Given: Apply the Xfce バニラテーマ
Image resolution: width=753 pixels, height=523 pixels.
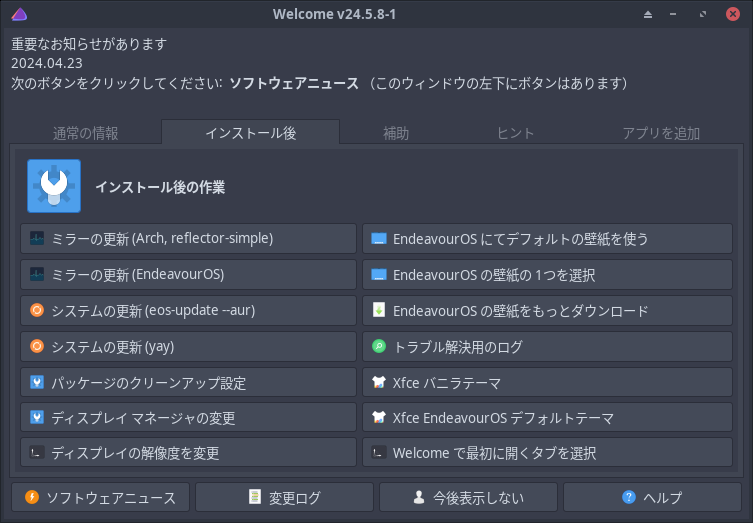Looking at the screenshot, I should pyautogui.click(x=547, y=382).
